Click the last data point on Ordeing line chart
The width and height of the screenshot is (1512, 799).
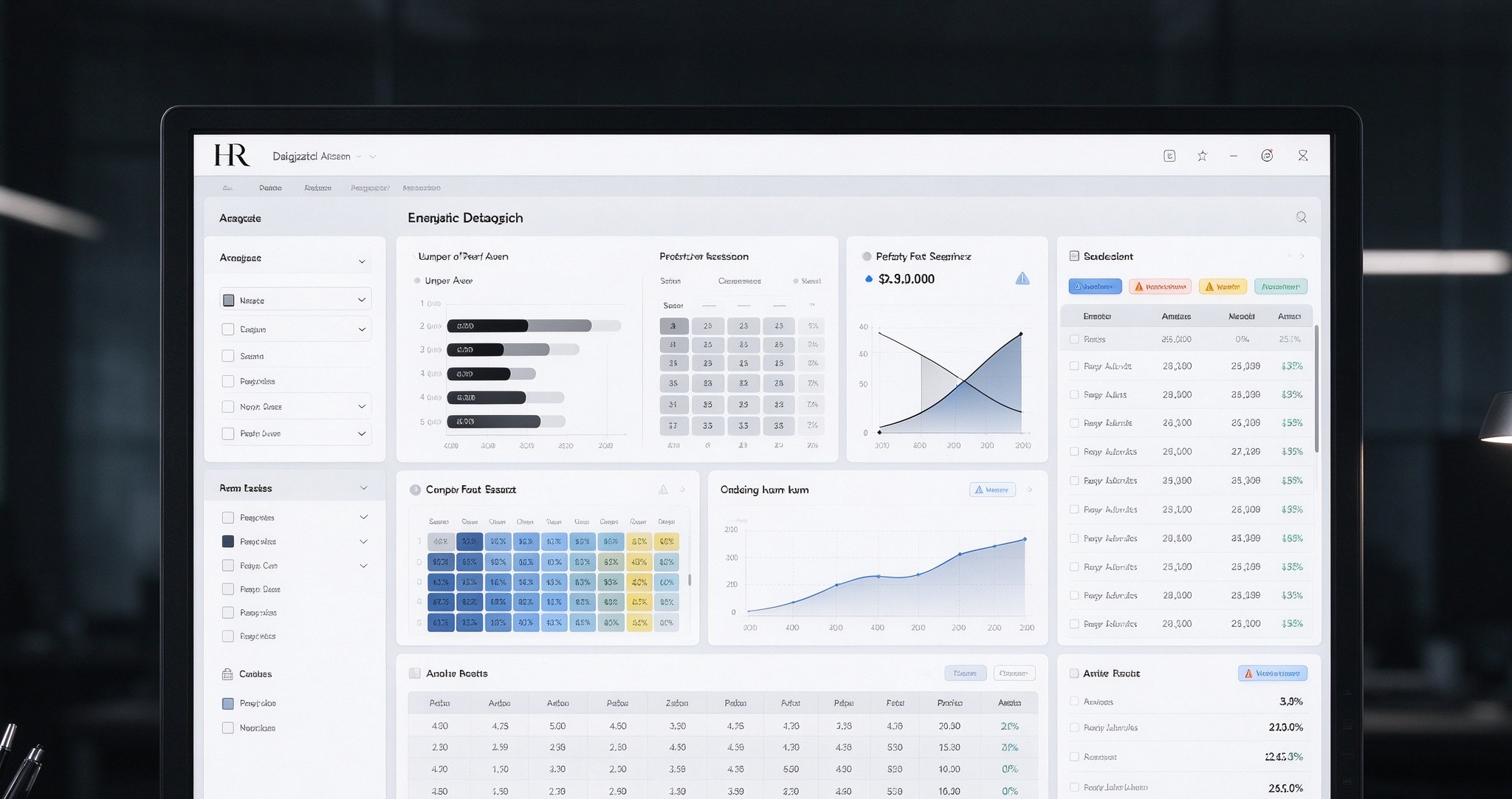[x=1025, y=539]
